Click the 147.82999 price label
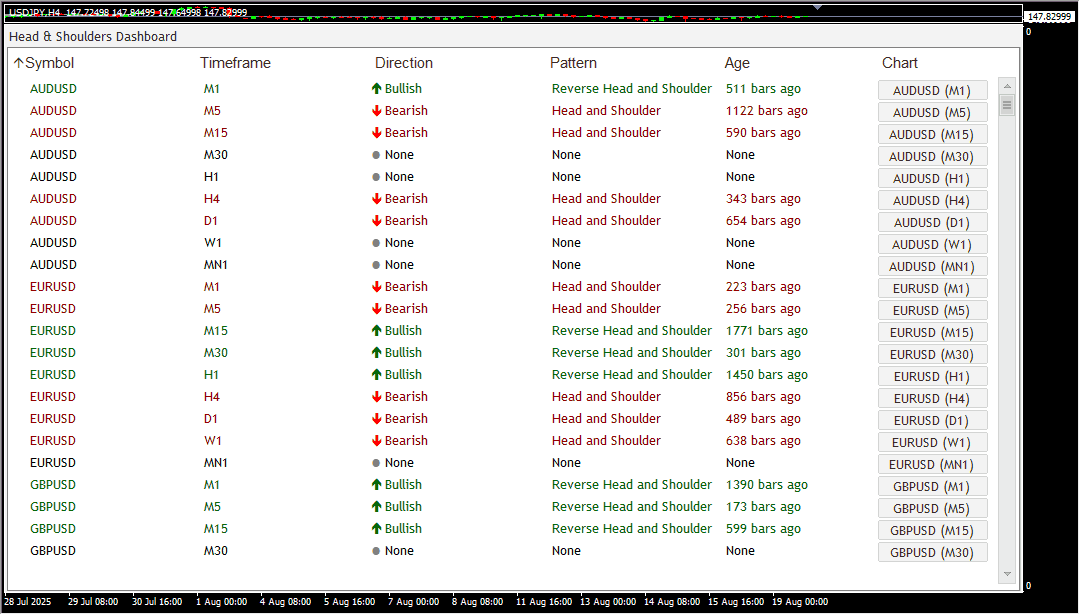1080x615 pixels. 1050,17
